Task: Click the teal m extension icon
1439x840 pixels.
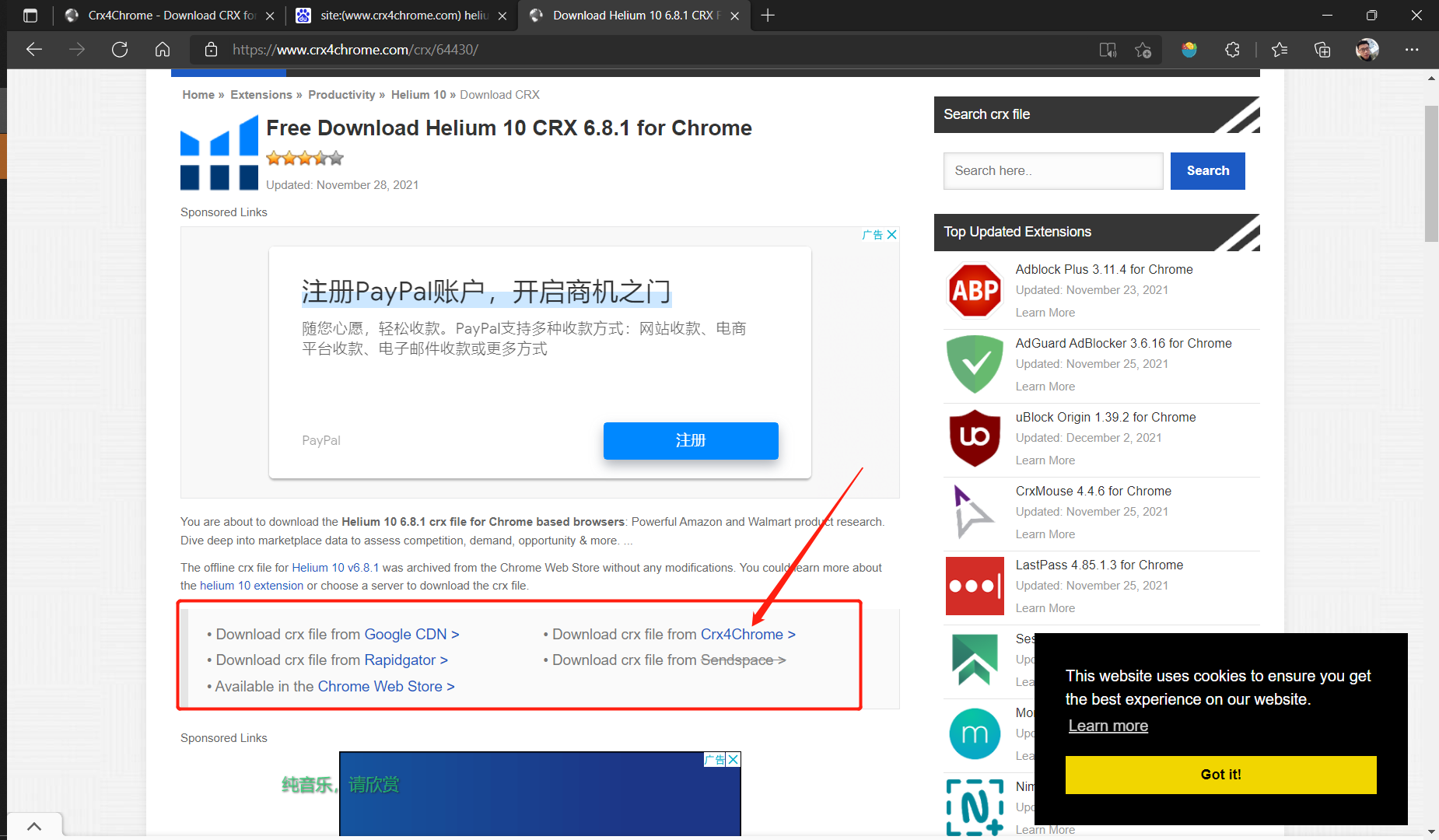Action: click(975, 733)
